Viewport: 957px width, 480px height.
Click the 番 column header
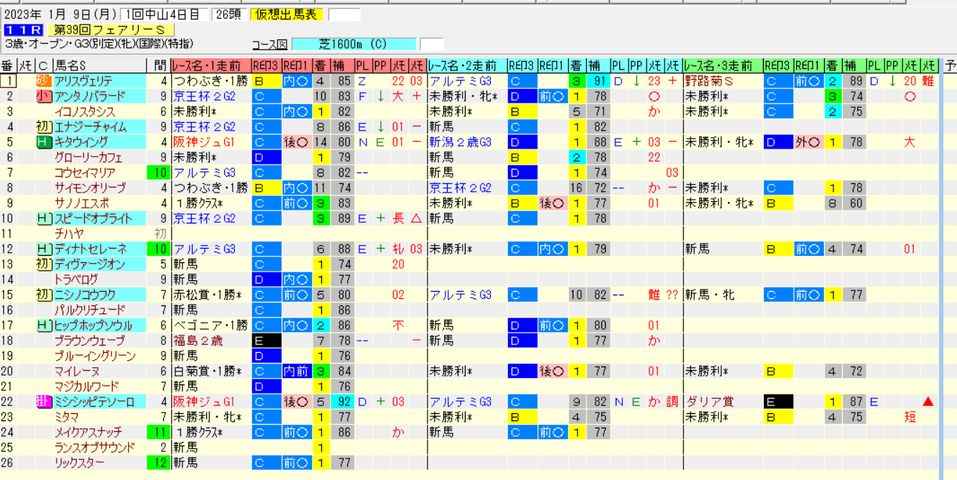(7, 65)
